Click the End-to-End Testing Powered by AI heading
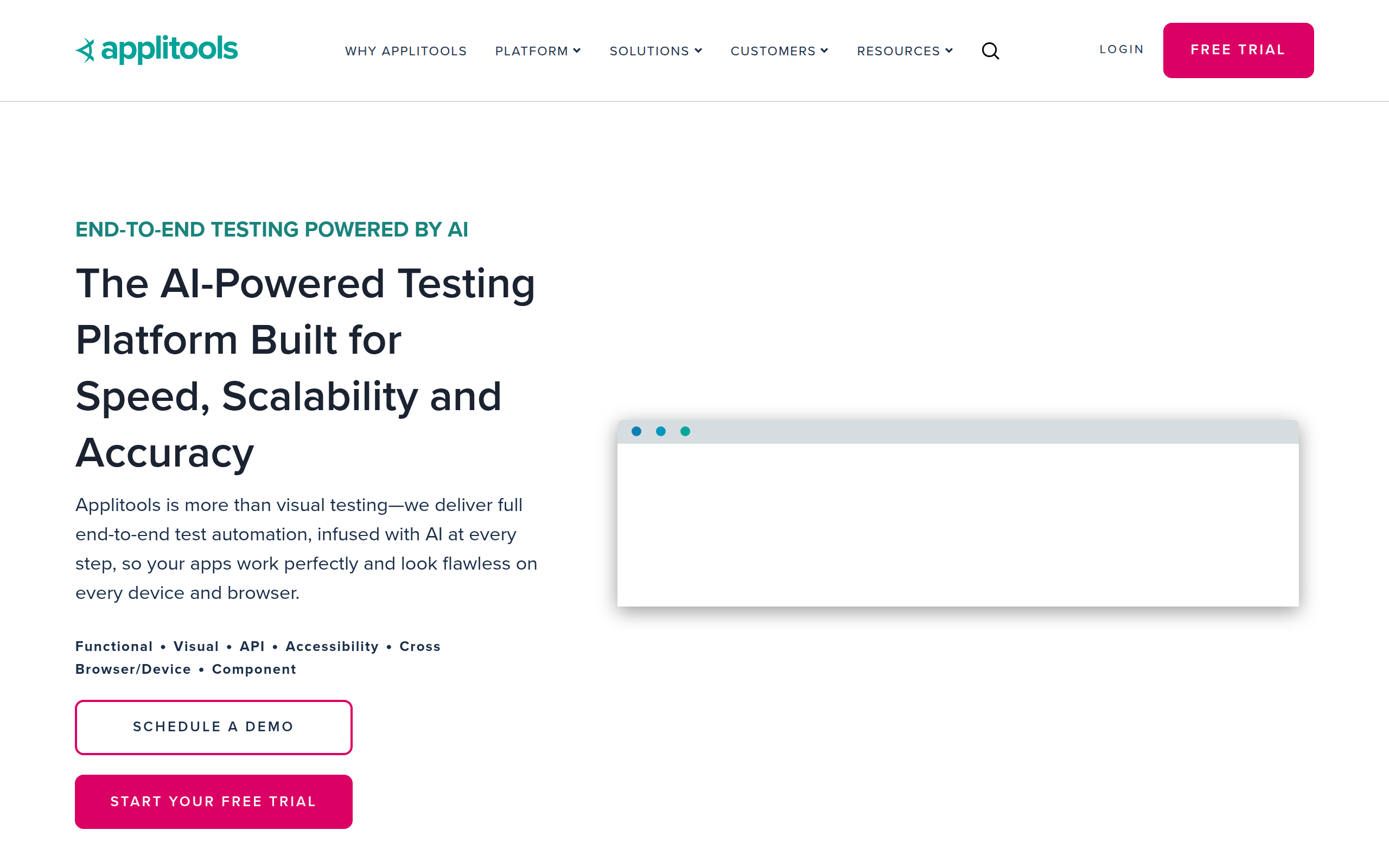The height and width of the screenshot is (868, 1389). click(x=271, y=229)
